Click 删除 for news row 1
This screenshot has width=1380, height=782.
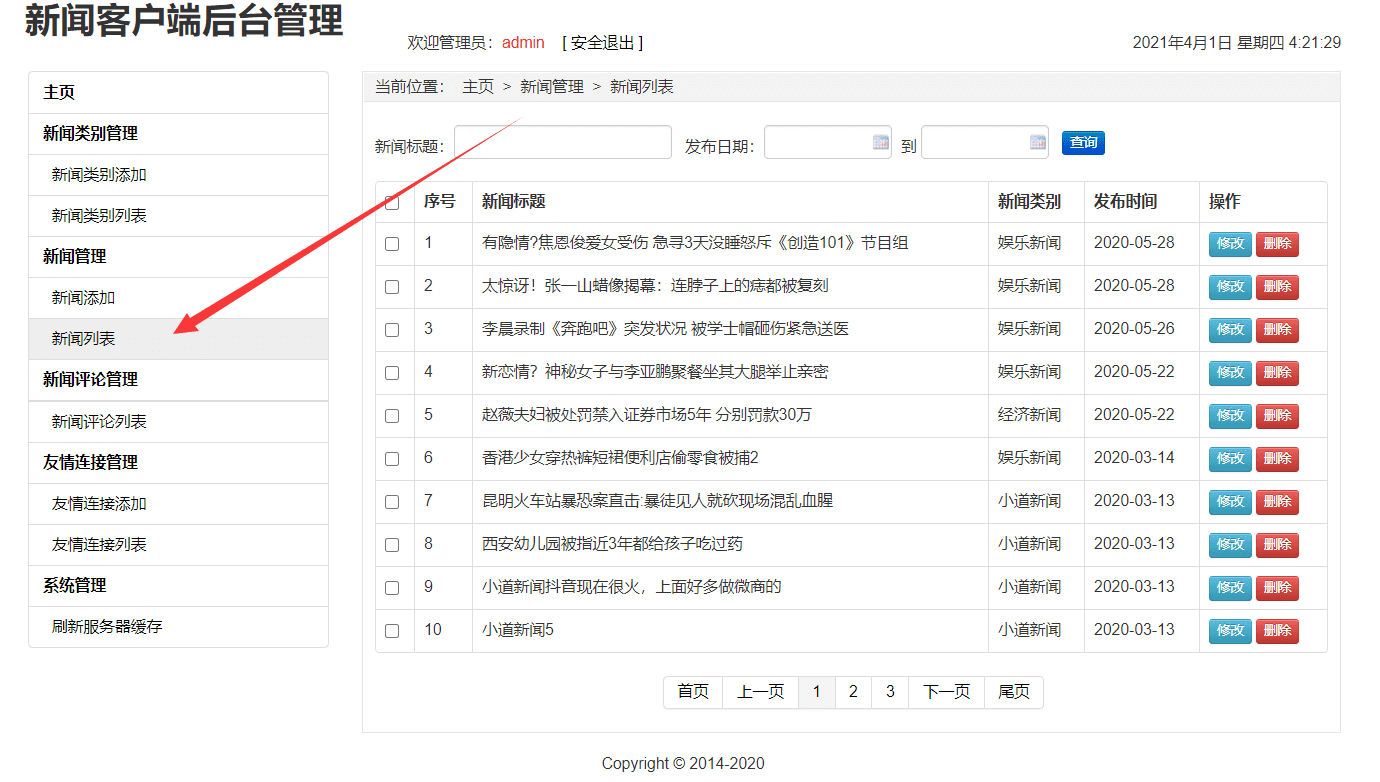(1277, 244)
